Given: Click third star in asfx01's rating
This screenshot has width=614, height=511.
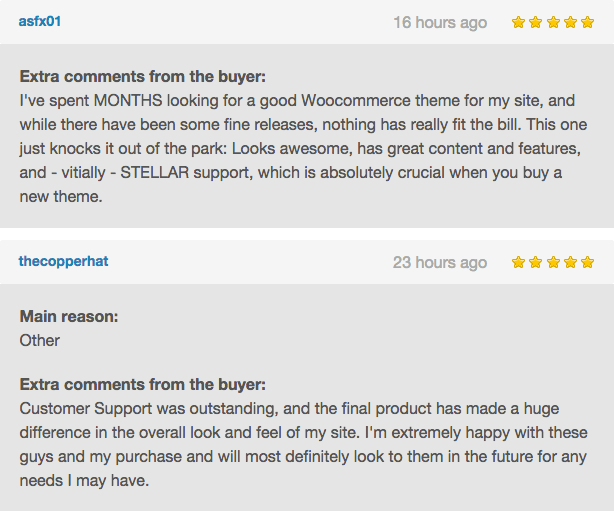Looking at the screenshot, I should pyautogui.click(x=553, y=22).
